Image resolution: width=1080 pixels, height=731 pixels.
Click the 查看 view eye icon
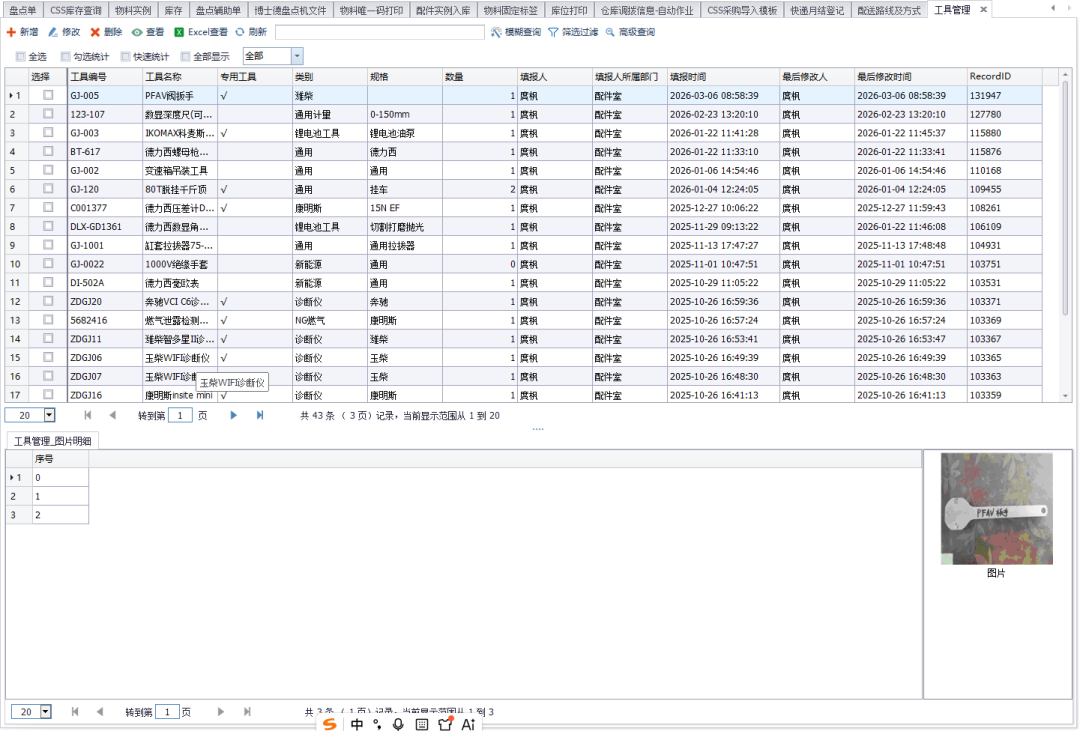click(x=137, y=32)
